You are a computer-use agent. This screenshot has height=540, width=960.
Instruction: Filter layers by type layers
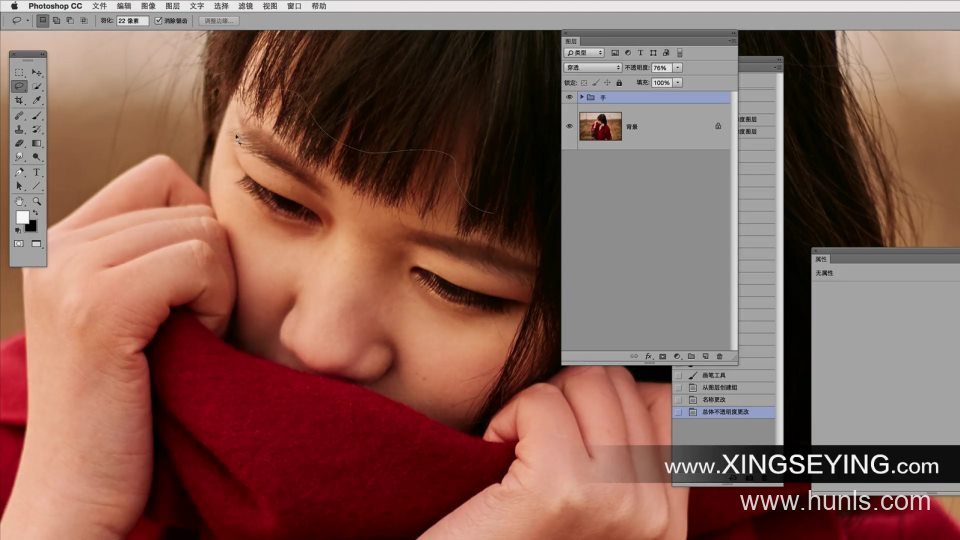coord(640,53)
